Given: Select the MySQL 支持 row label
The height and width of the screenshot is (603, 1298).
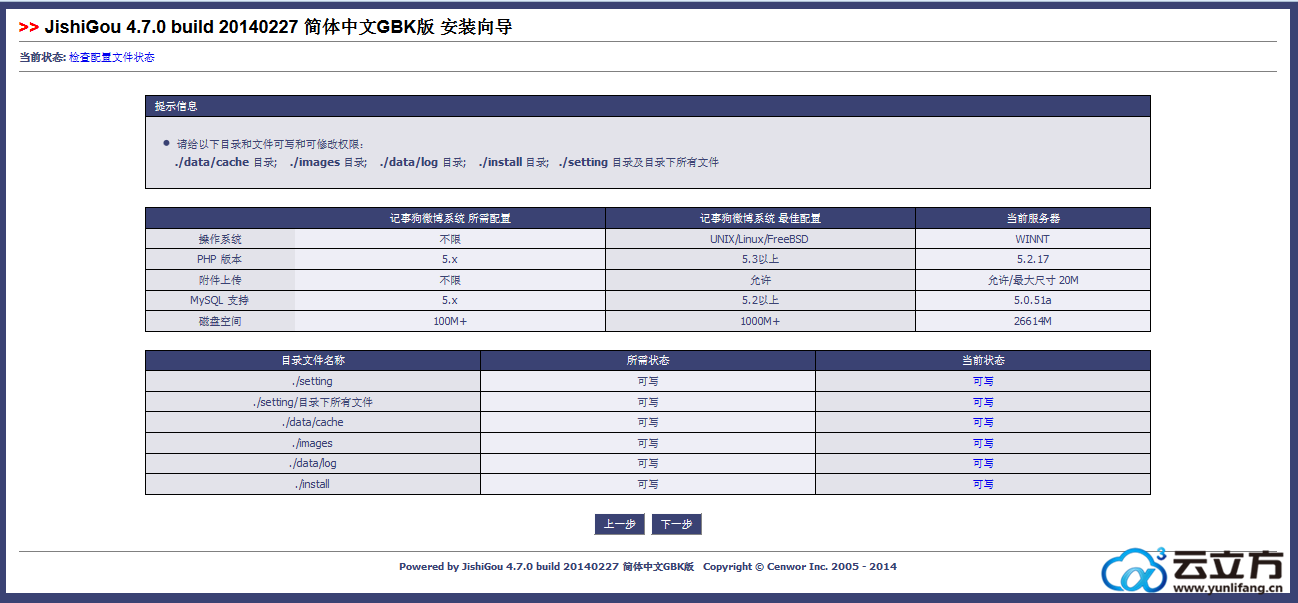Looking at the screenshot, I should pos(220,300).
